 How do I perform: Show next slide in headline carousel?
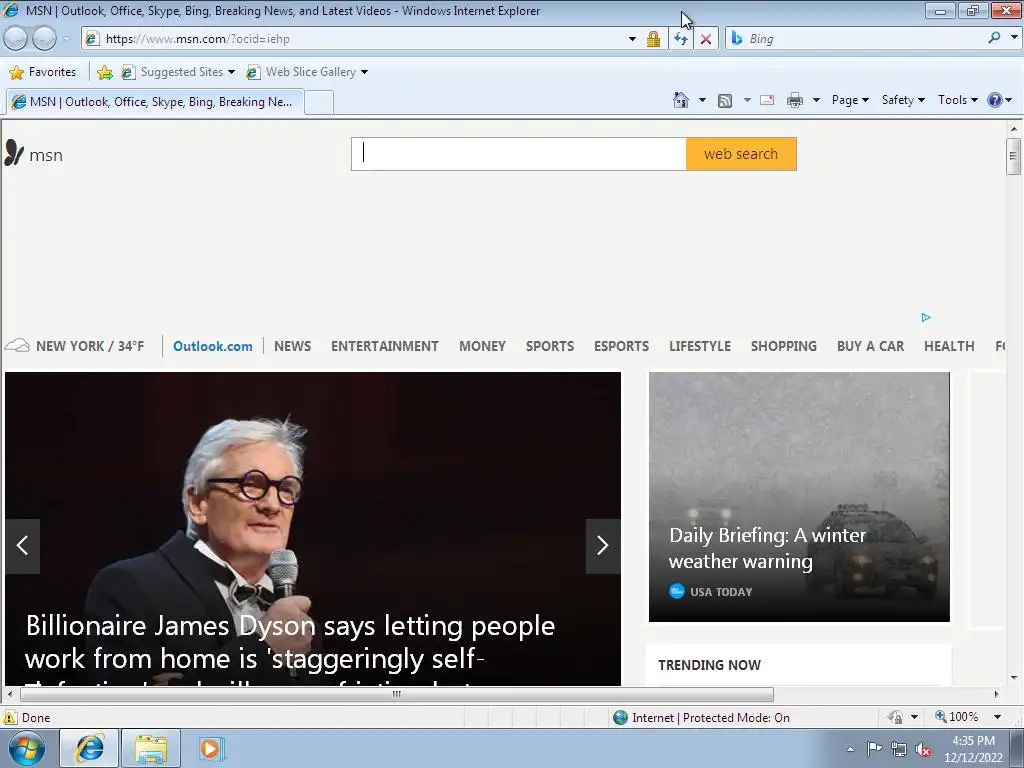(x=603, y=546)
